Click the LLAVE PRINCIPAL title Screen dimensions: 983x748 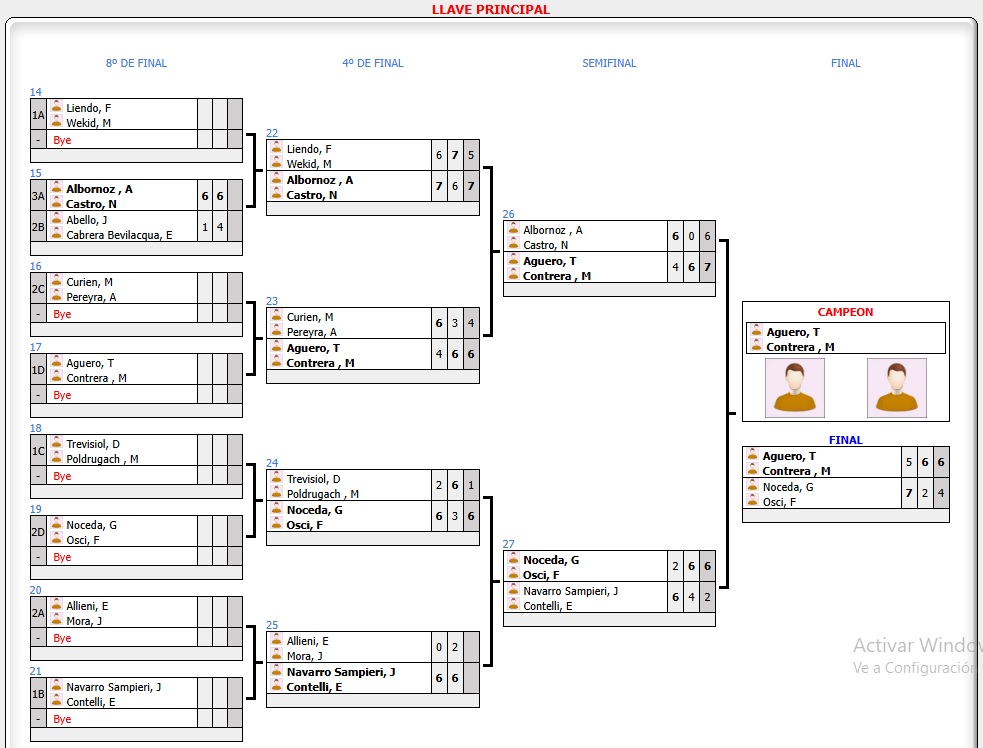[490, 9]
